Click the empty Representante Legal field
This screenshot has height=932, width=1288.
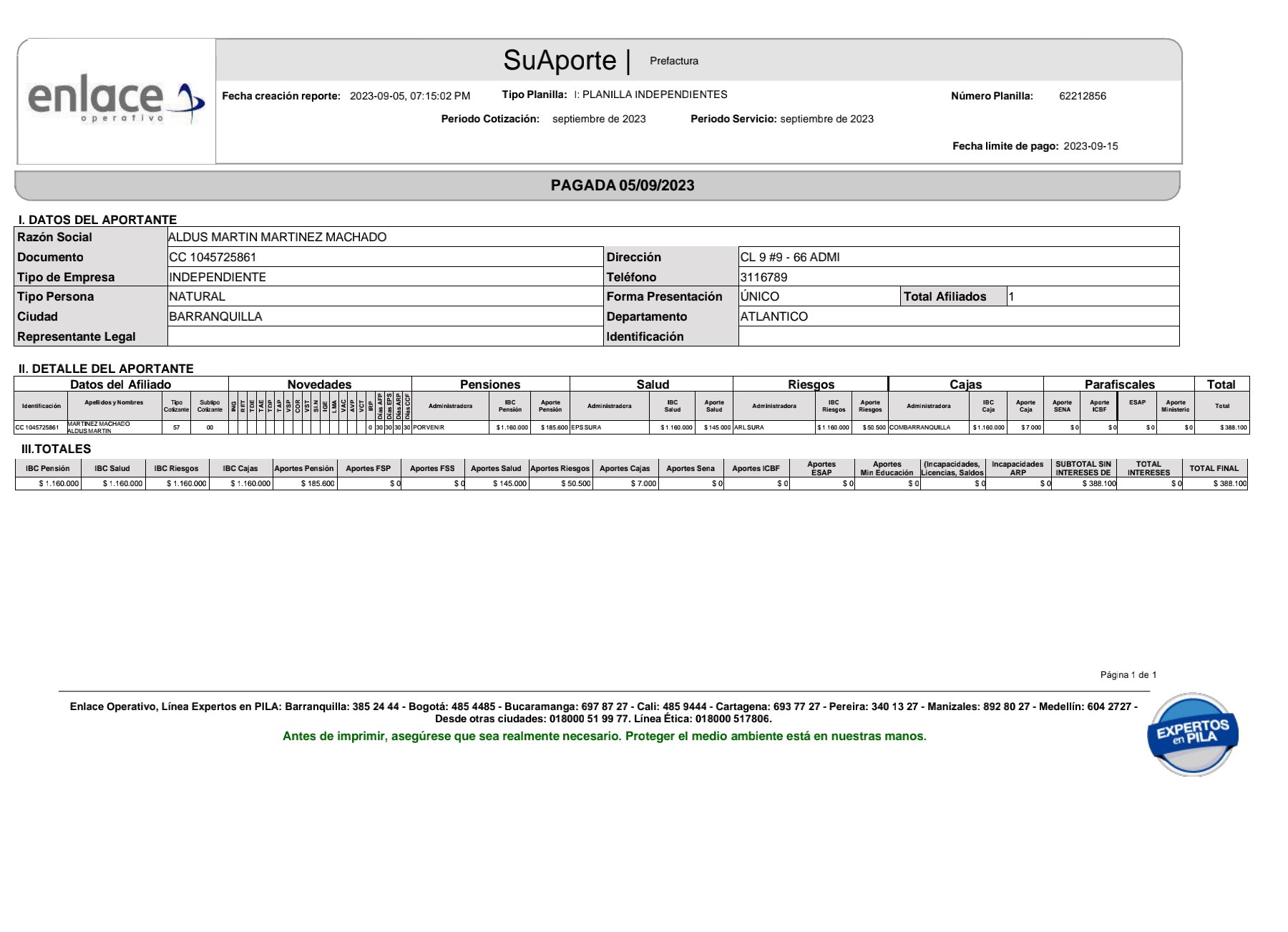point(385,336)
